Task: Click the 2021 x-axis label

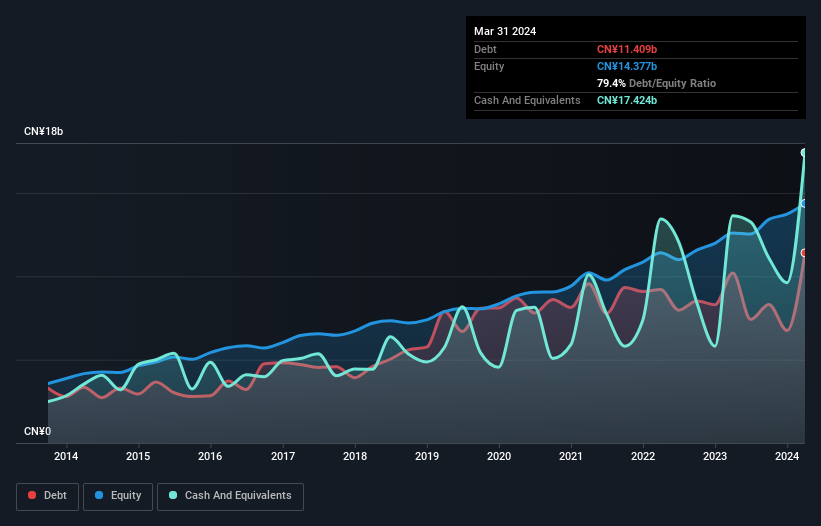Action: coord(571,456)
